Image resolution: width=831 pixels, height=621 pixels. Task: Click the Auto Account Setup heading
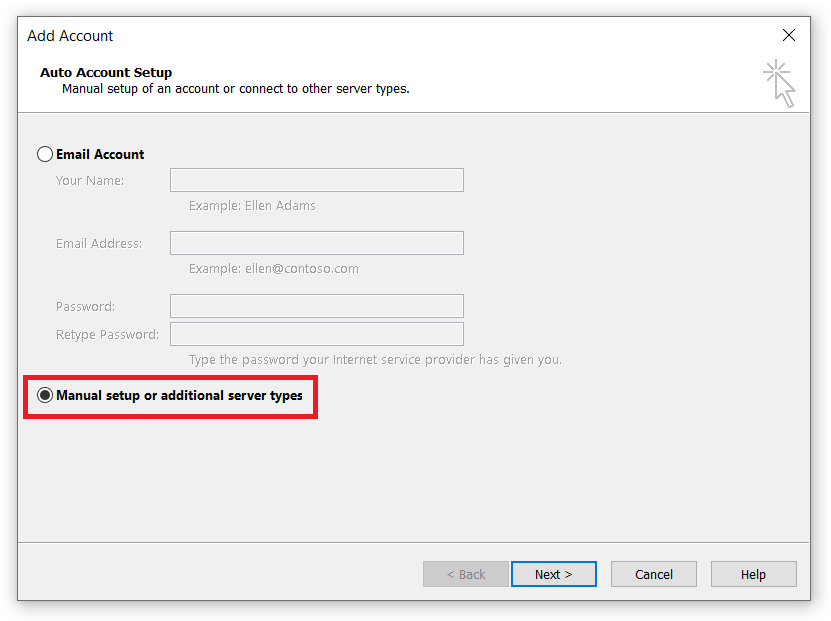(x=105, y=72)
